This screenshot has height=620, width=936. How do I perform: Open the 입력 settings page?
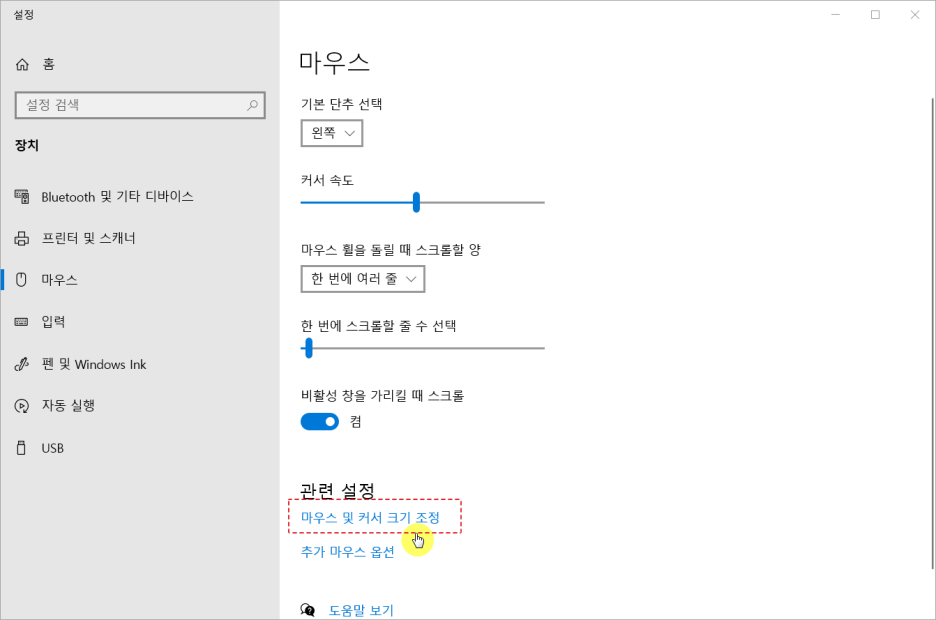(53, 322)
